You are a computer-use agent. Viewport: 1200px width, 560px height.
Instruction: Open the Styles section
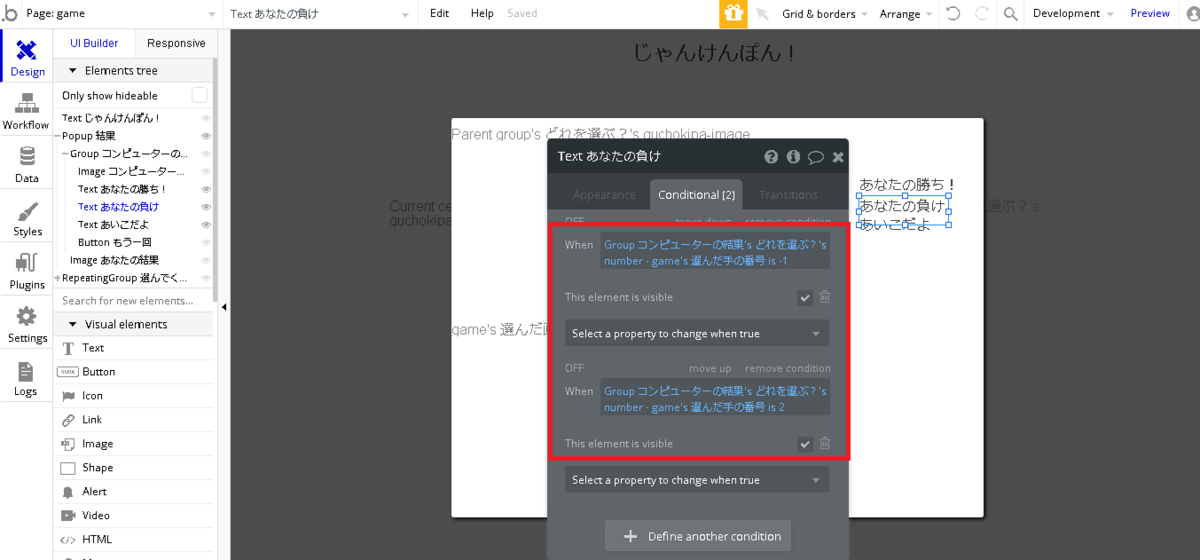(27, 218)
